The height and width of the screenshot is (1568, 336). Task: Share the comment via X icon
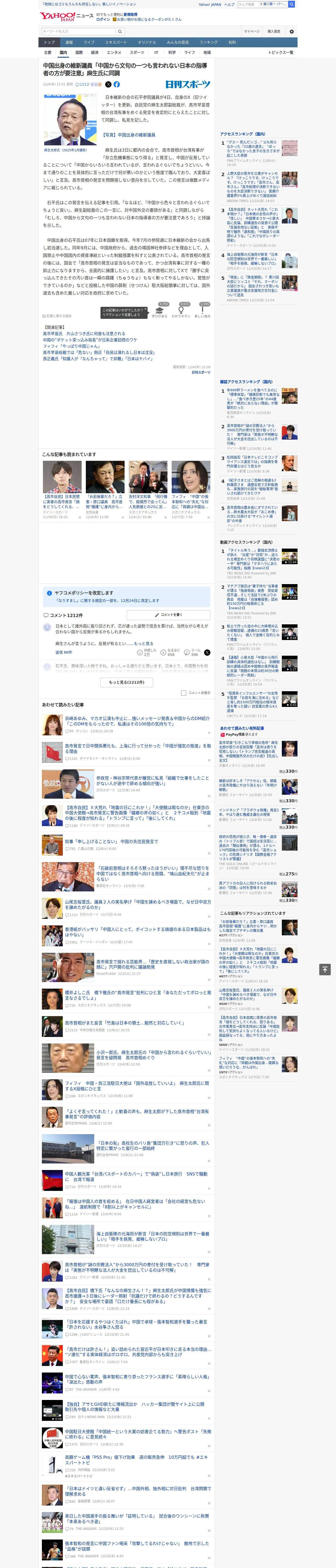pyautogui.click(x=207, y=653)
